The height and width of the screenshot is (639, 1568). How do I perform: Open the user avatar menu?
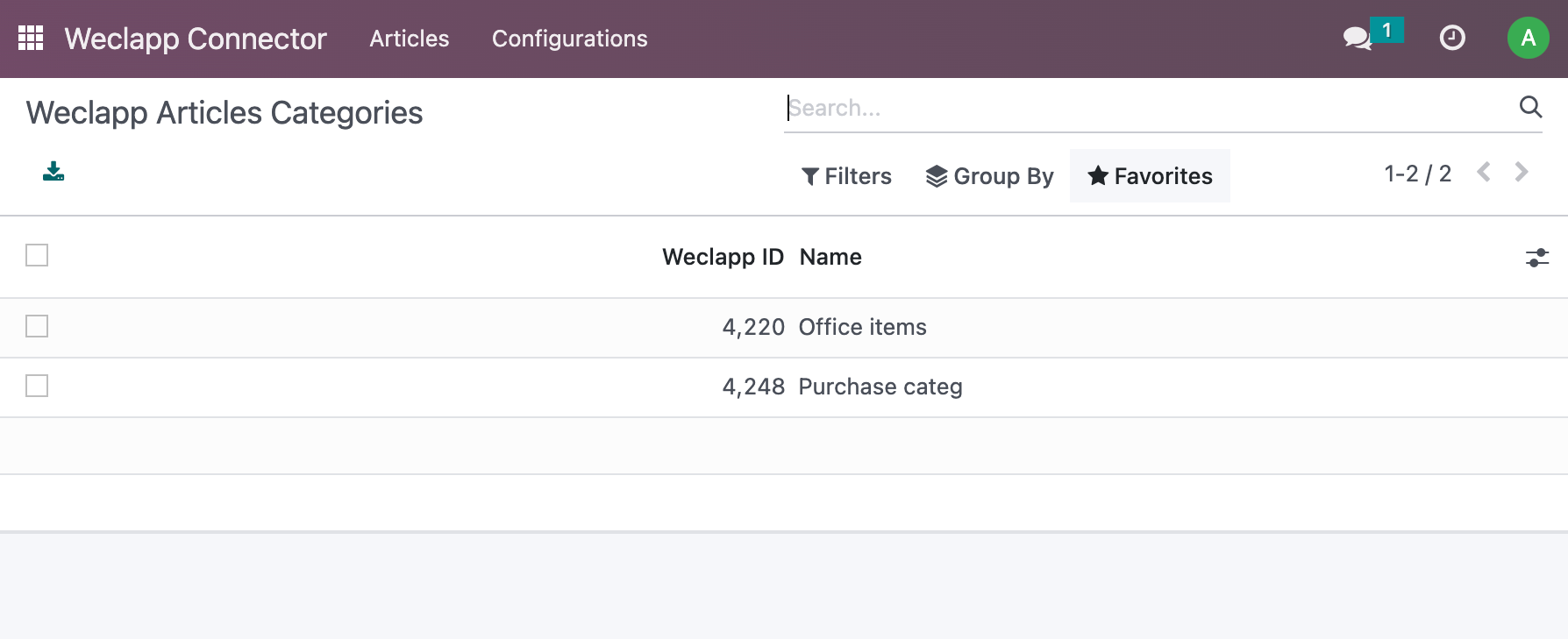[x=1528, y=38]
